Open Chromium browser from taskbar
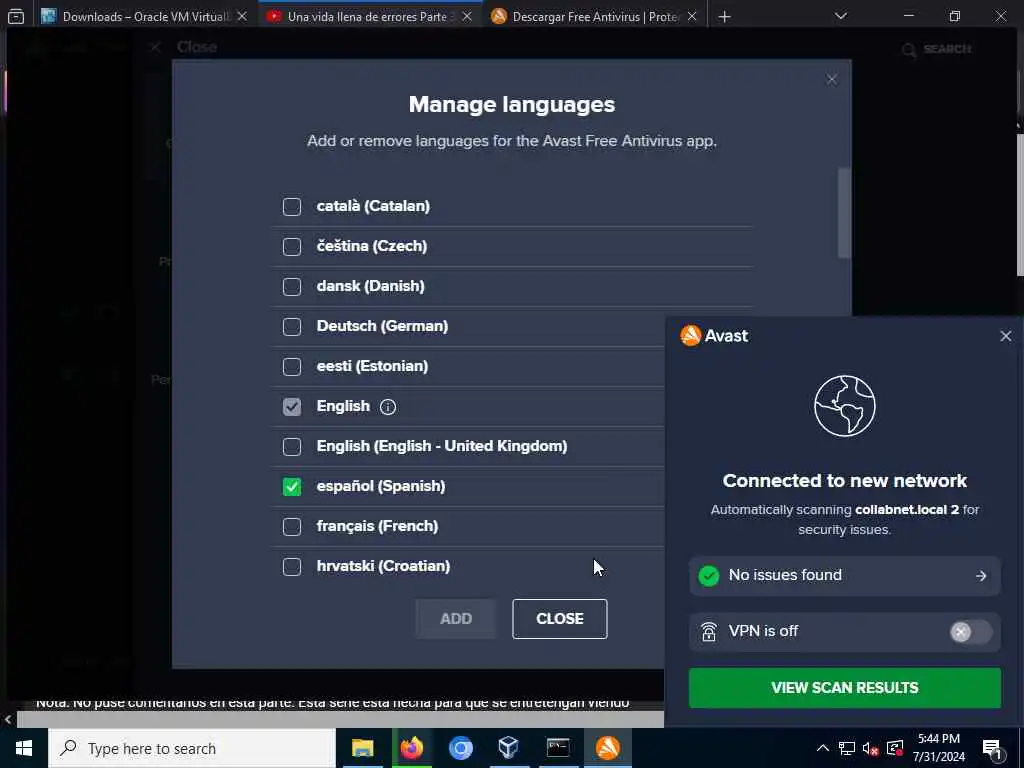The height and width of the screenshot is (768, 1024). (460, 748)
